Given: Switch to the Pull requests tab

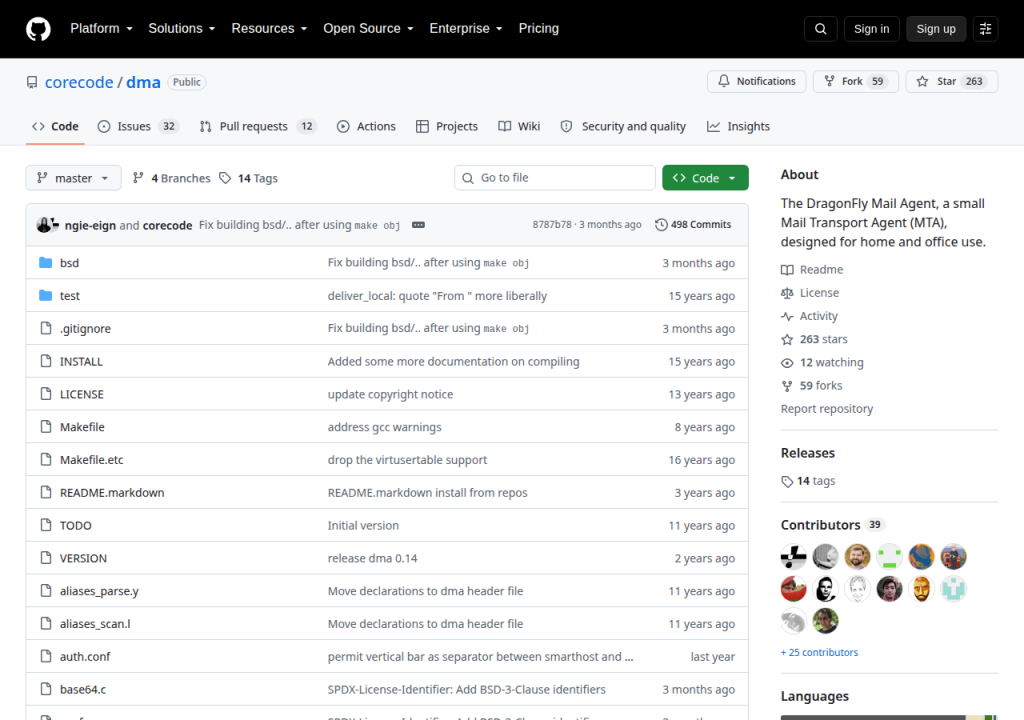Looking at the screenshot, I should coord(258,126).
